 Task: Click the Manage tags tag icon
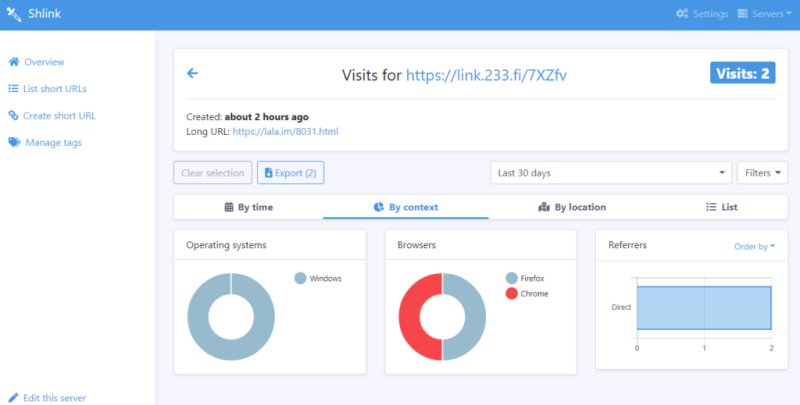coord(14,142)
